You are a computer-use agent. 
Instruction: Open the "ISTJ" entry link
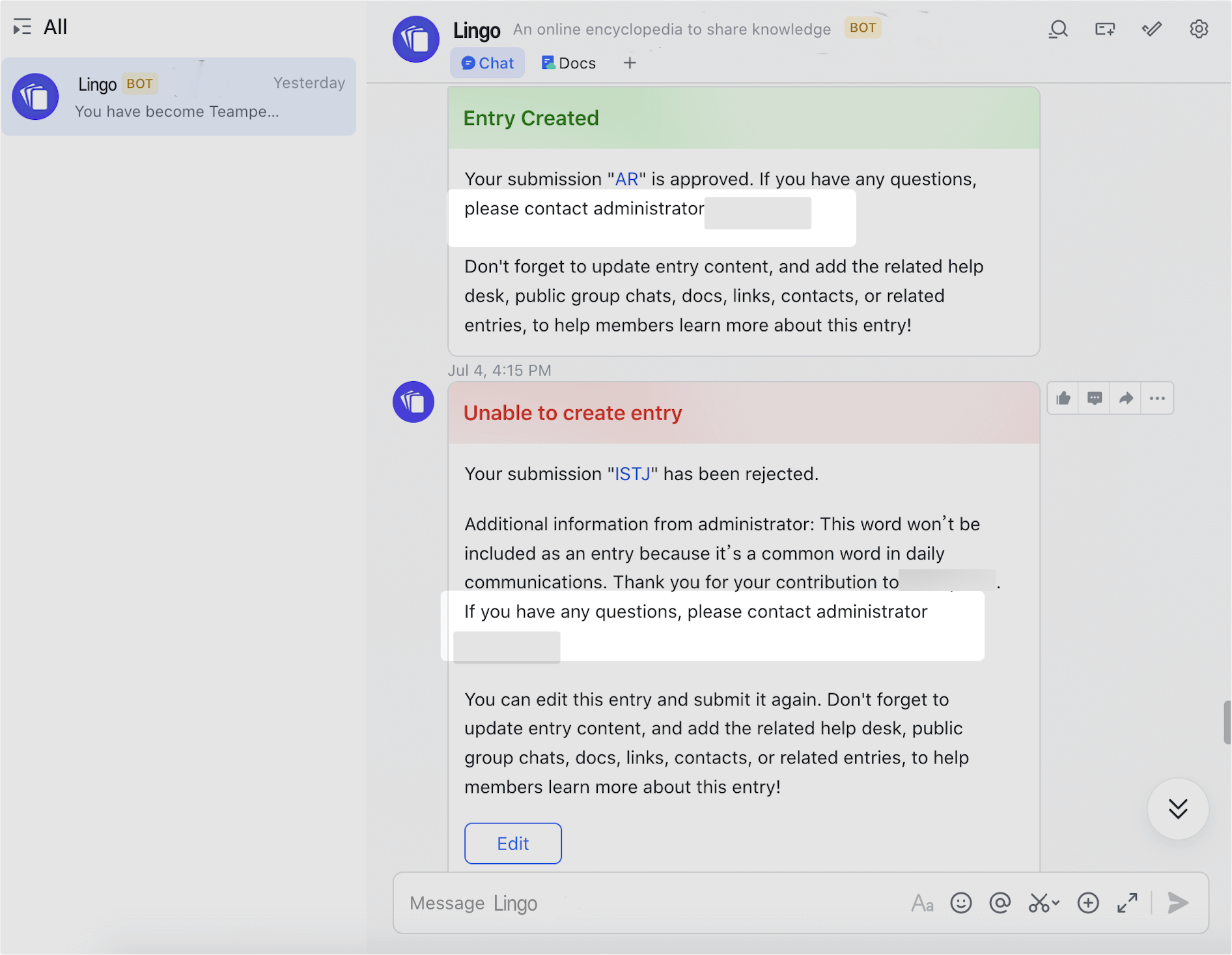click(632, 474)
